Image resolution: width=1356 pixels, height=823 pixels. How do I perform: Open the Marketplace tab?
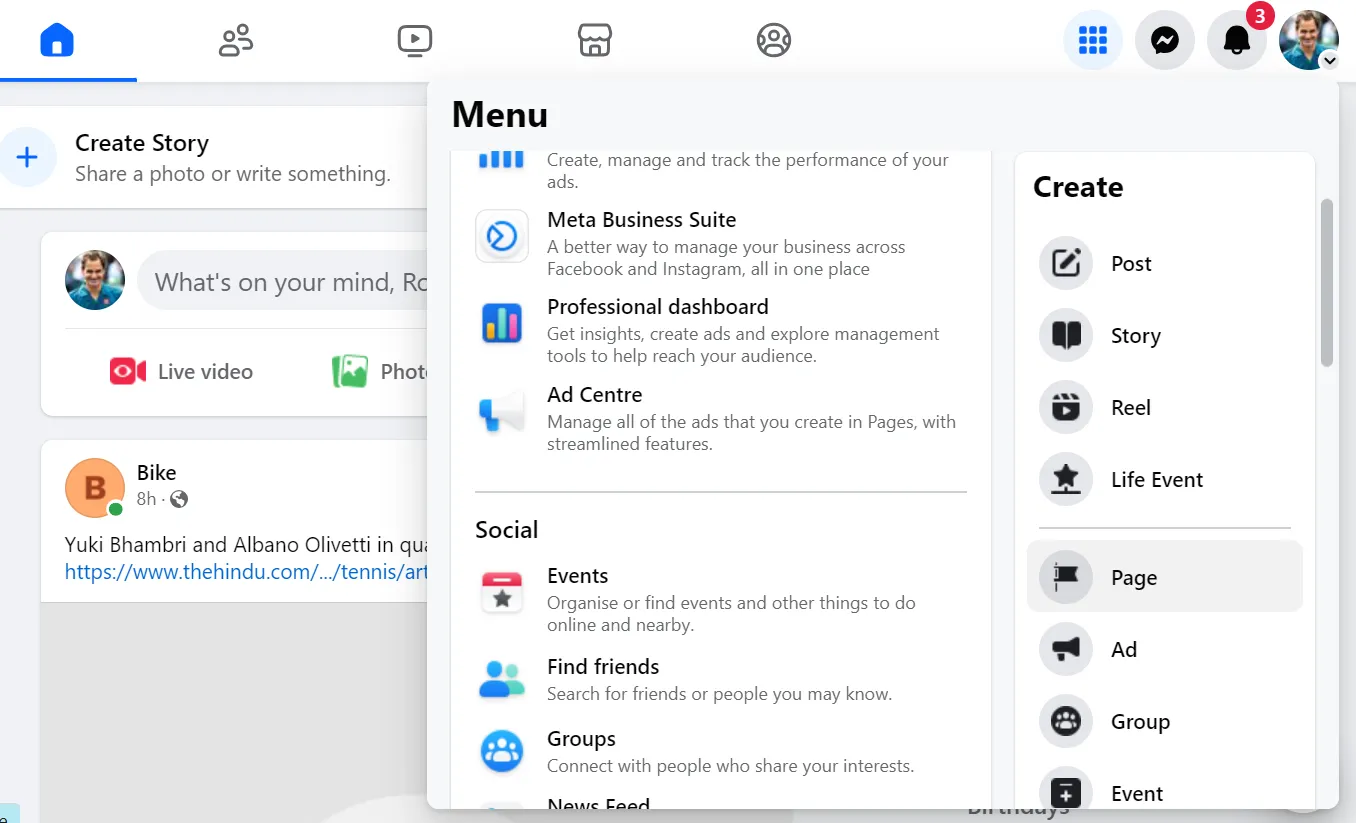click(x=594, y=40)
